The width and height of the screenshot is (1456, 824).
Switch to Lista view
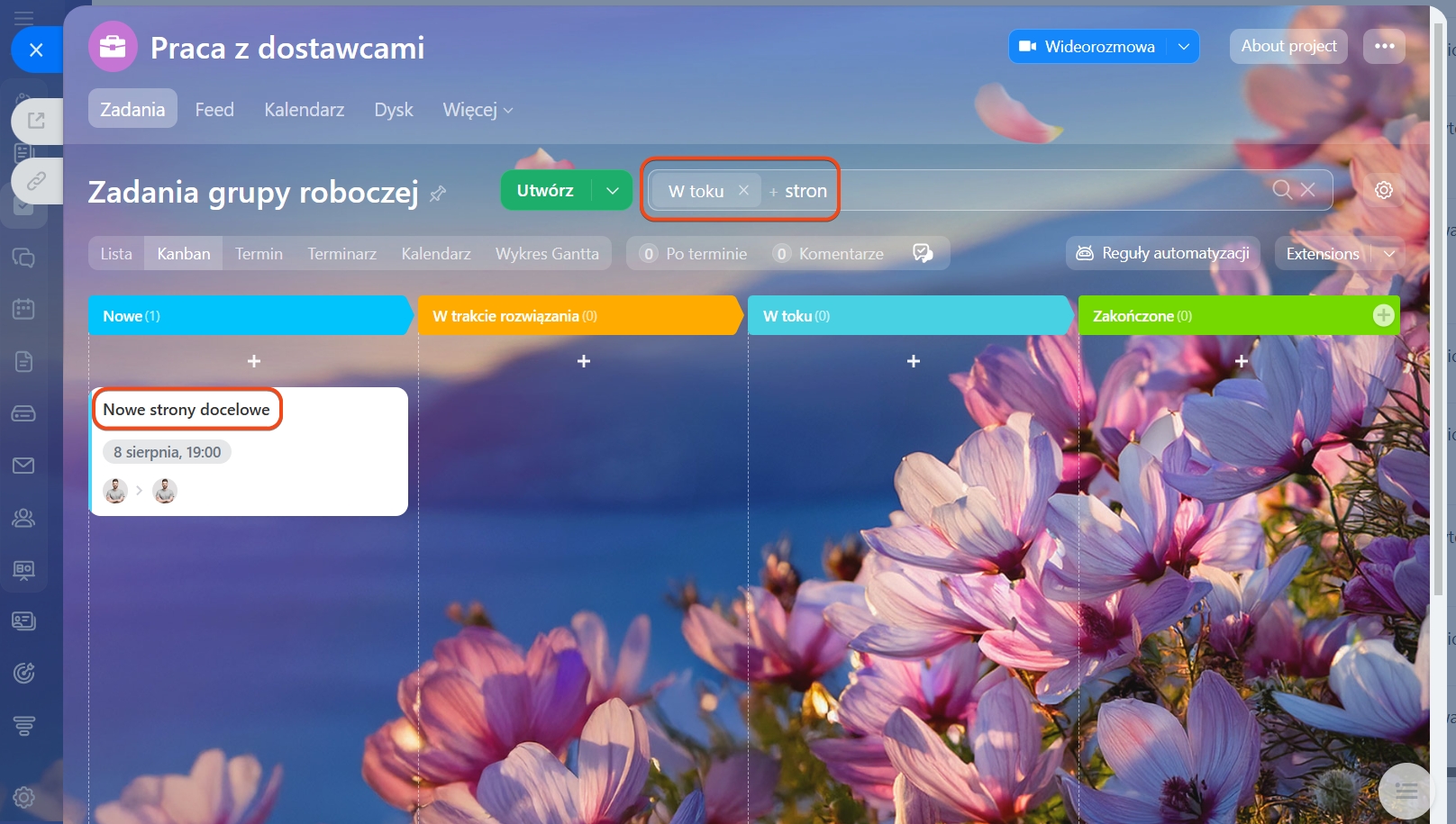[116, 254]
